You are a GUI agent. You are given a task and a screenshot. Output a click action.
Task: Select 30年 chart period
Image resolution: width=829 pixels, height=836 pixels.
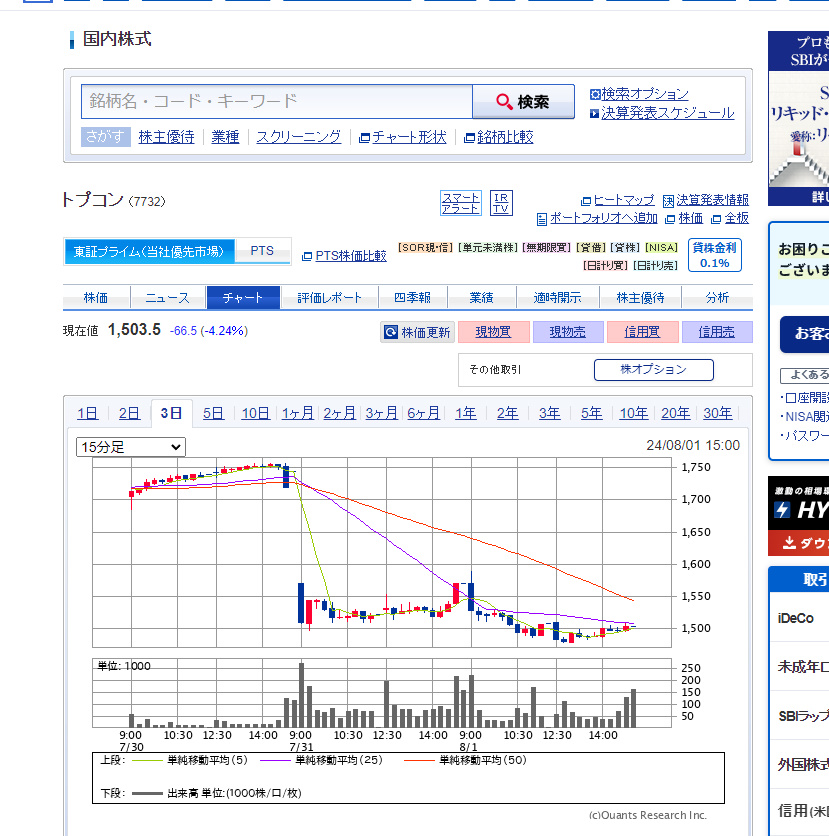tap(718, 413)
